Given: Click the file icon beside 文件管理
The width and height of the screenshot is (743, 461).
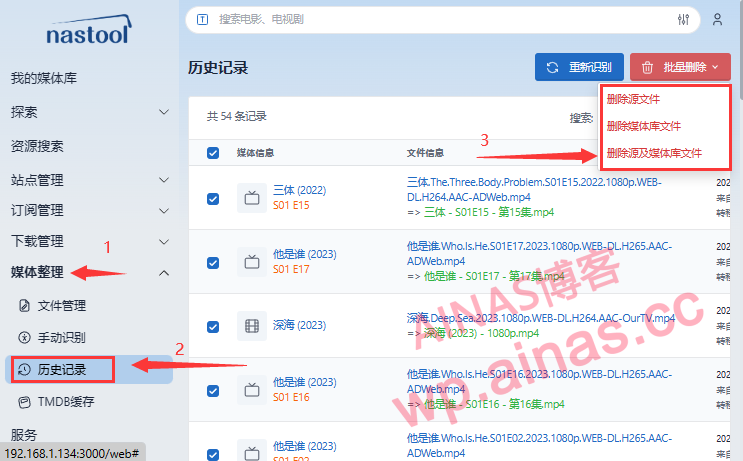Looking at the screenshot, I should click(x=24, y=306).
